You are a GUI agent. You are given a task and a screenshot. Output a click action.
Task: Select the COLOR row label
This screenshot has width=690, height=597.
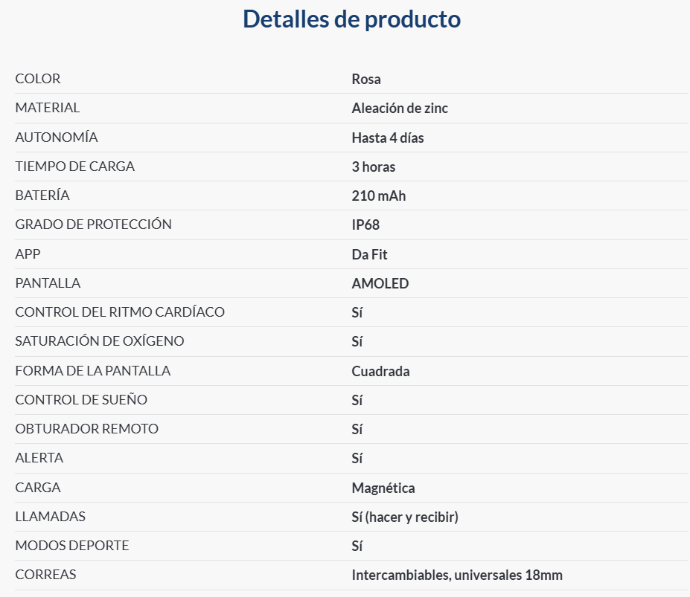(38, 79)
